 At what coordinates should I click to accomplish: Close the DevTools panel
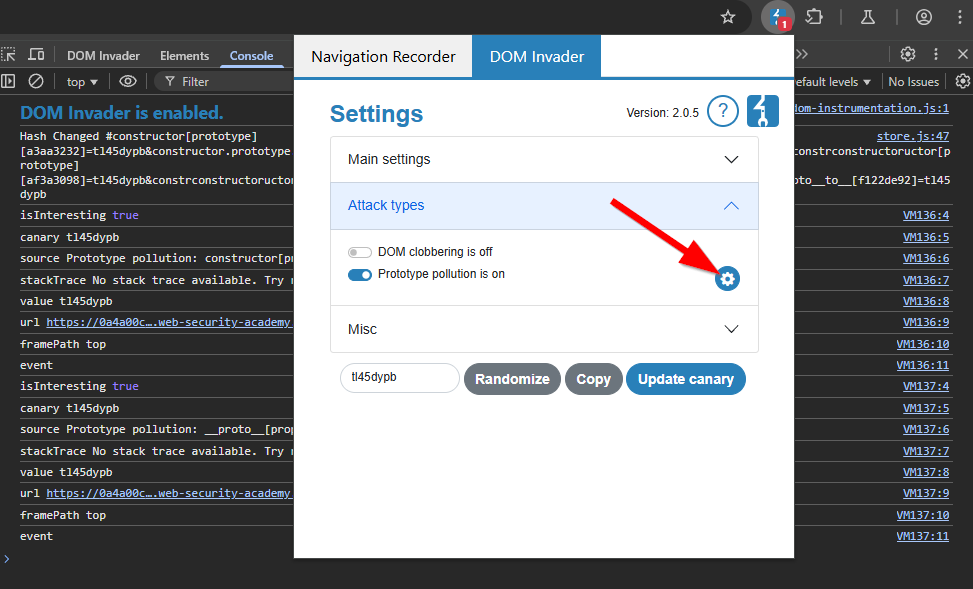click(962, 55)
